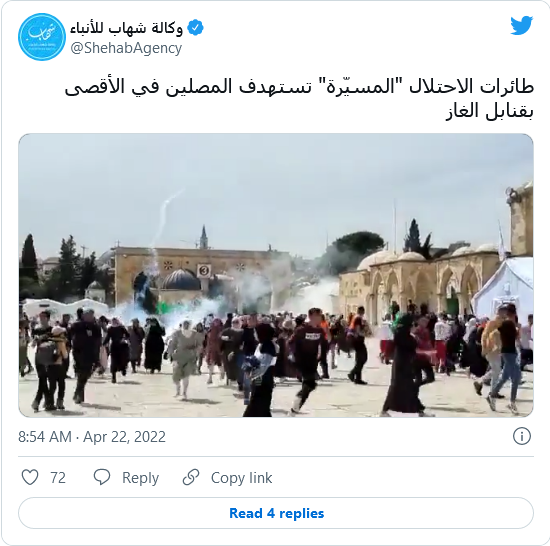Click the Copy link text
550x546 pixels.
click(241, 478)
